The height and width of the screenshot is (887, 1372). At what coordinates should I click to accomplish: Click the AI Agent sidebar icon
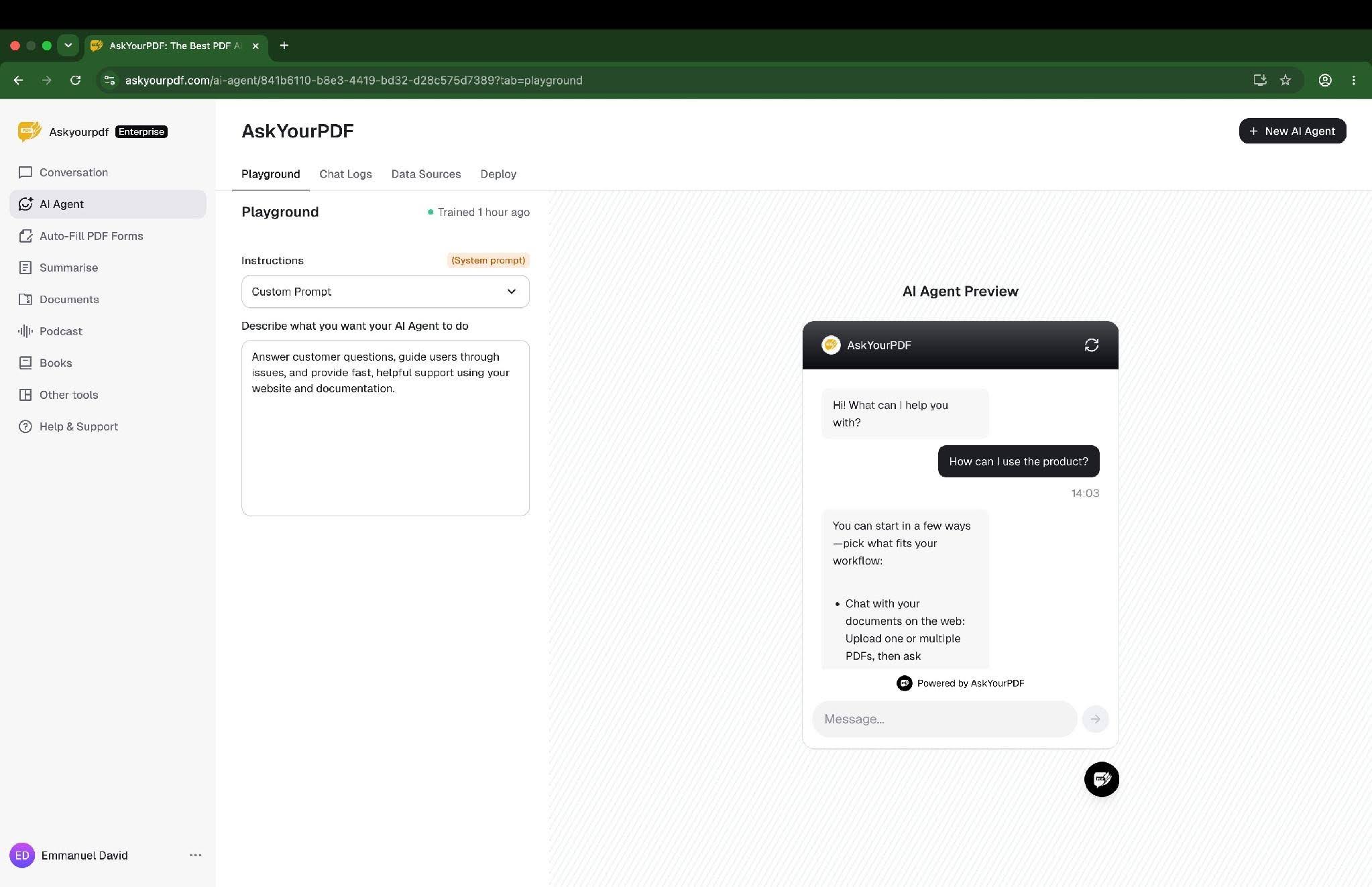coord(25,204)
